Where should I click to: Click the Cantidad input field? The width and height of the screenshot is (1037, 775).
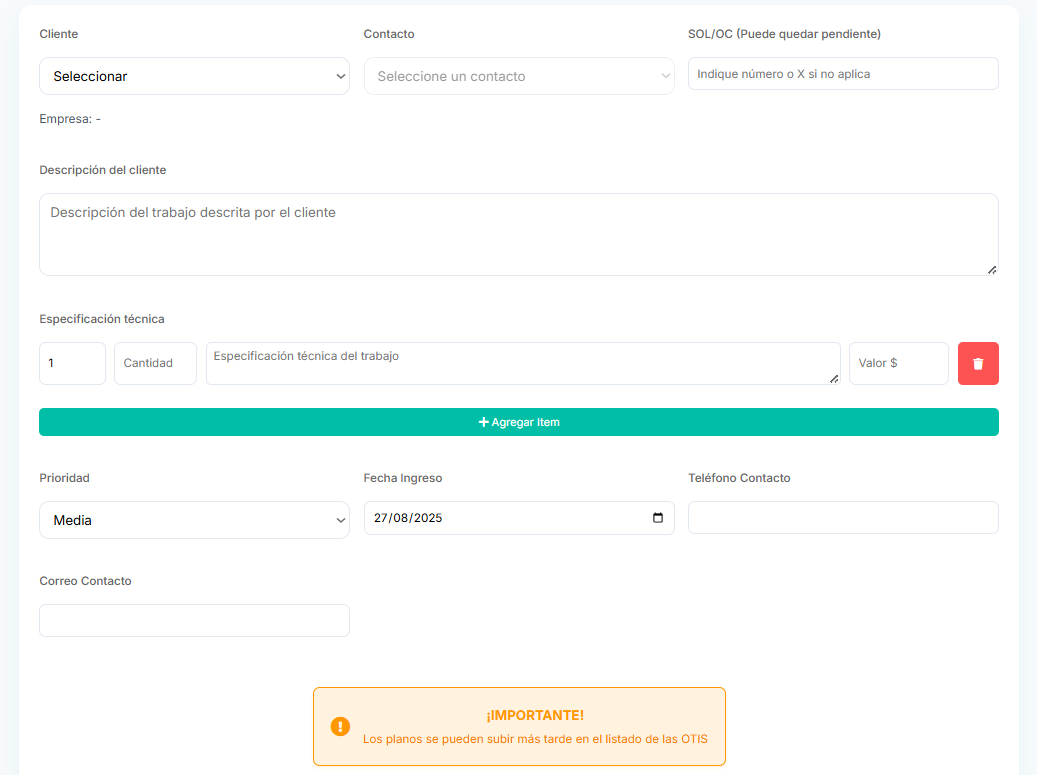(x=155, y=363)
